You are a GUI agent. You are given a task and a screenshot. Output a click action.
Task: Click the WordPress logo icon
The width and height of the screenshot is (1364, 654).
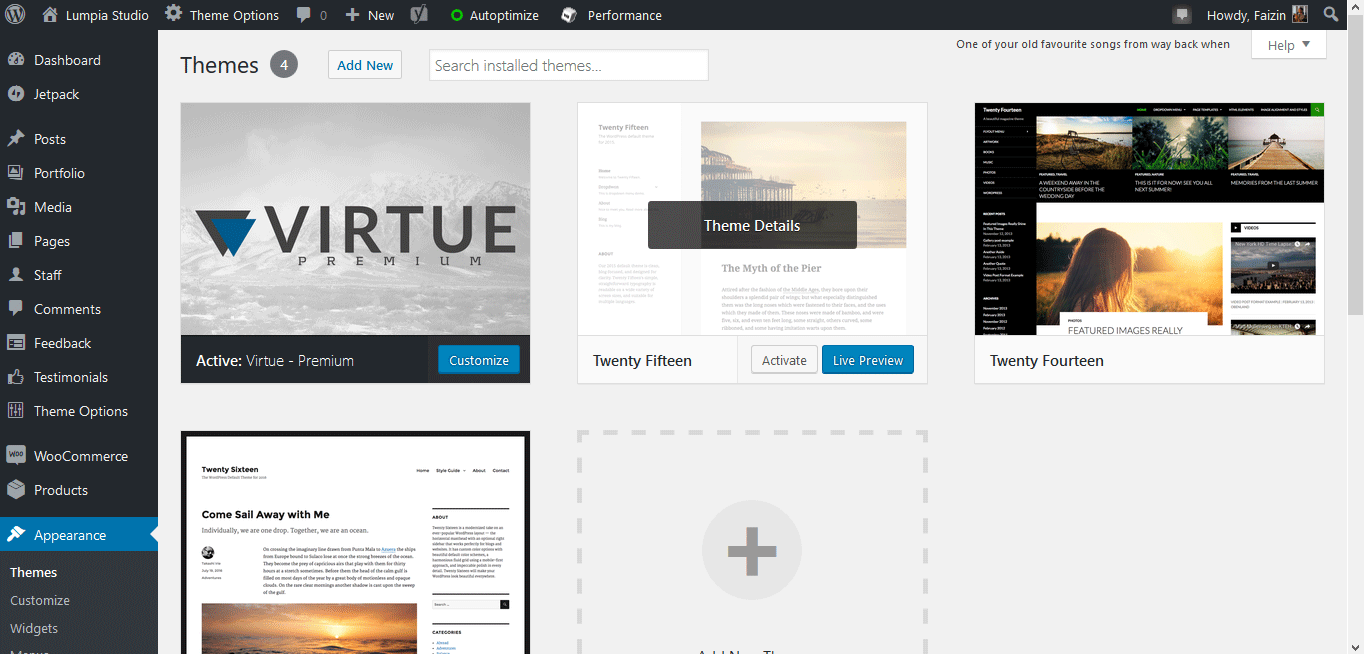(15, 15)
